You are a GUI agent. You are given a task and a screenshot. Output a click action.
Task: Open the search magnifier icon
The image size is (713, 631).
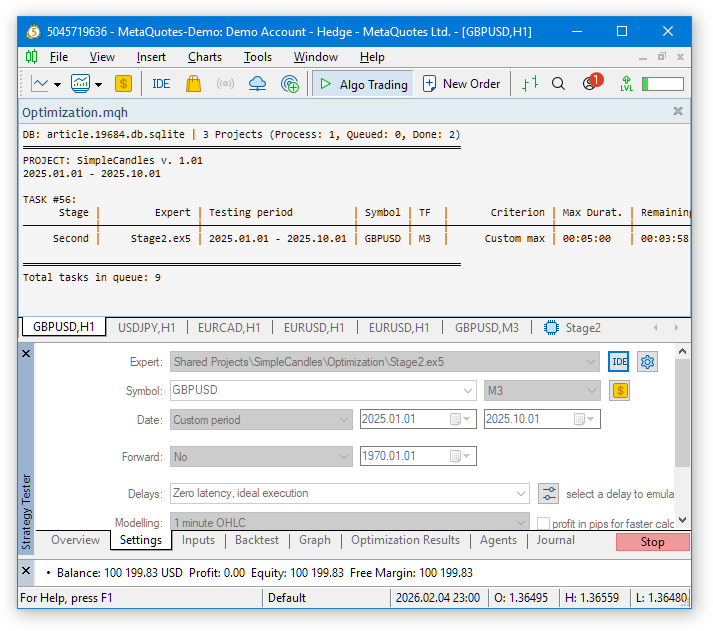tap(558, 84)
